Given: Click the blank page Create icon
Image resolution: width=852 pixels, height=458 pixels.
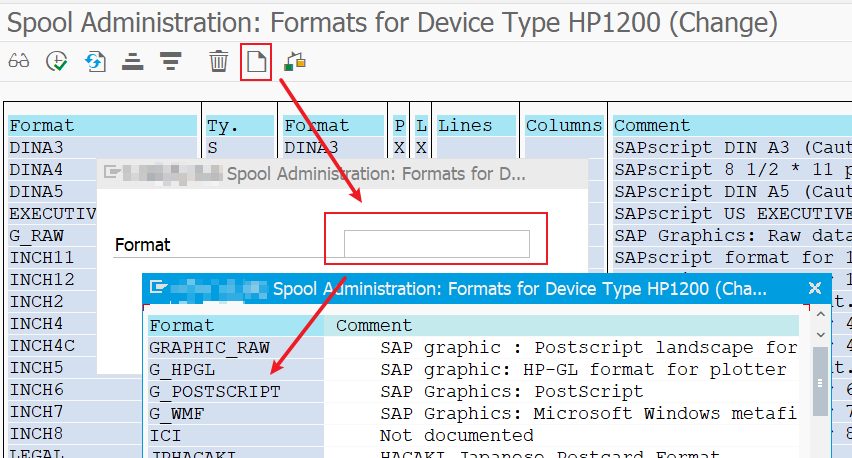Looking at the screenshot, I should click(256, 61).
